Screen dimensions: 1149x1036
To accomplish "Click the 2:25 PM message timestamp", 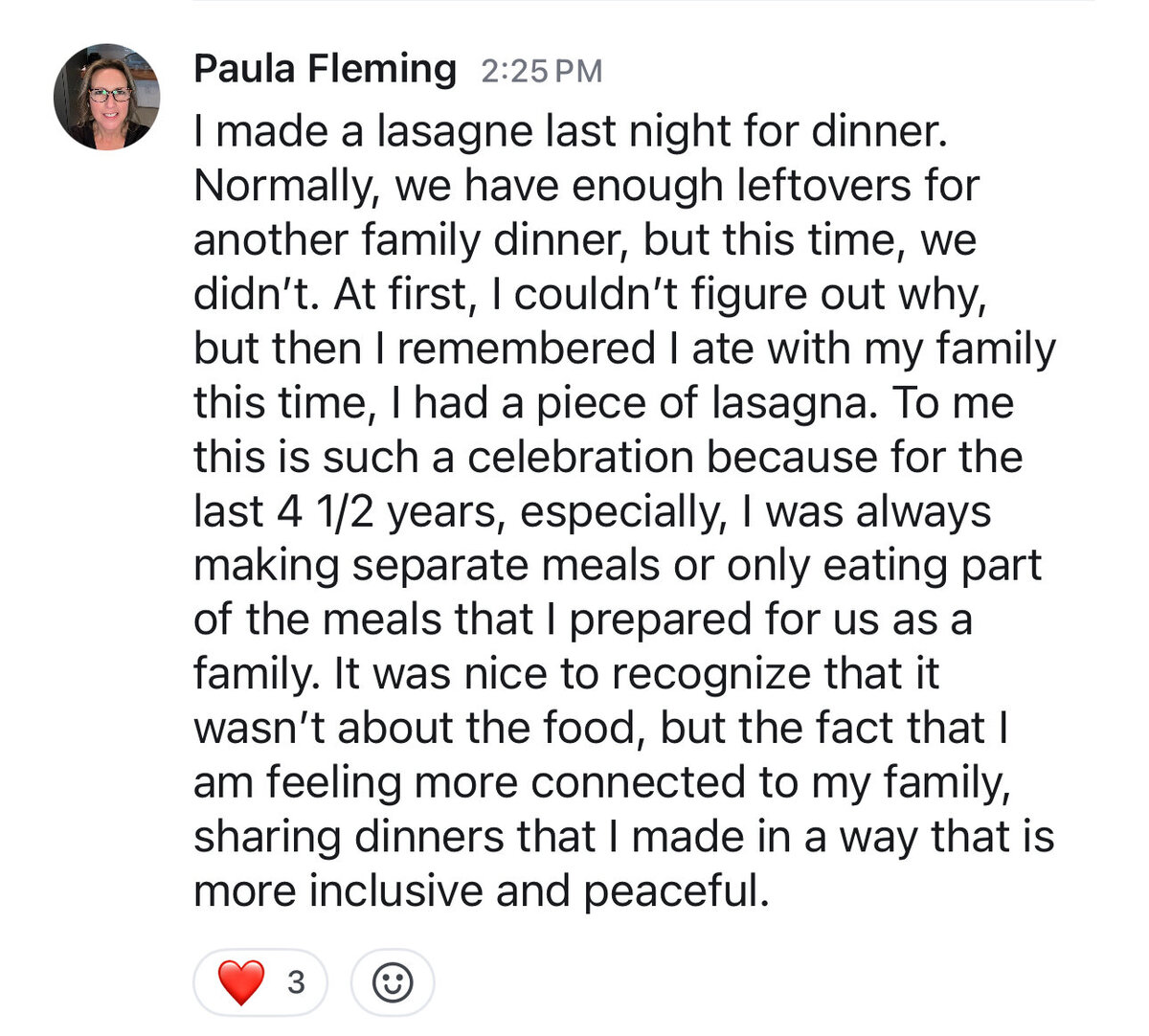I will coord(542,71).
